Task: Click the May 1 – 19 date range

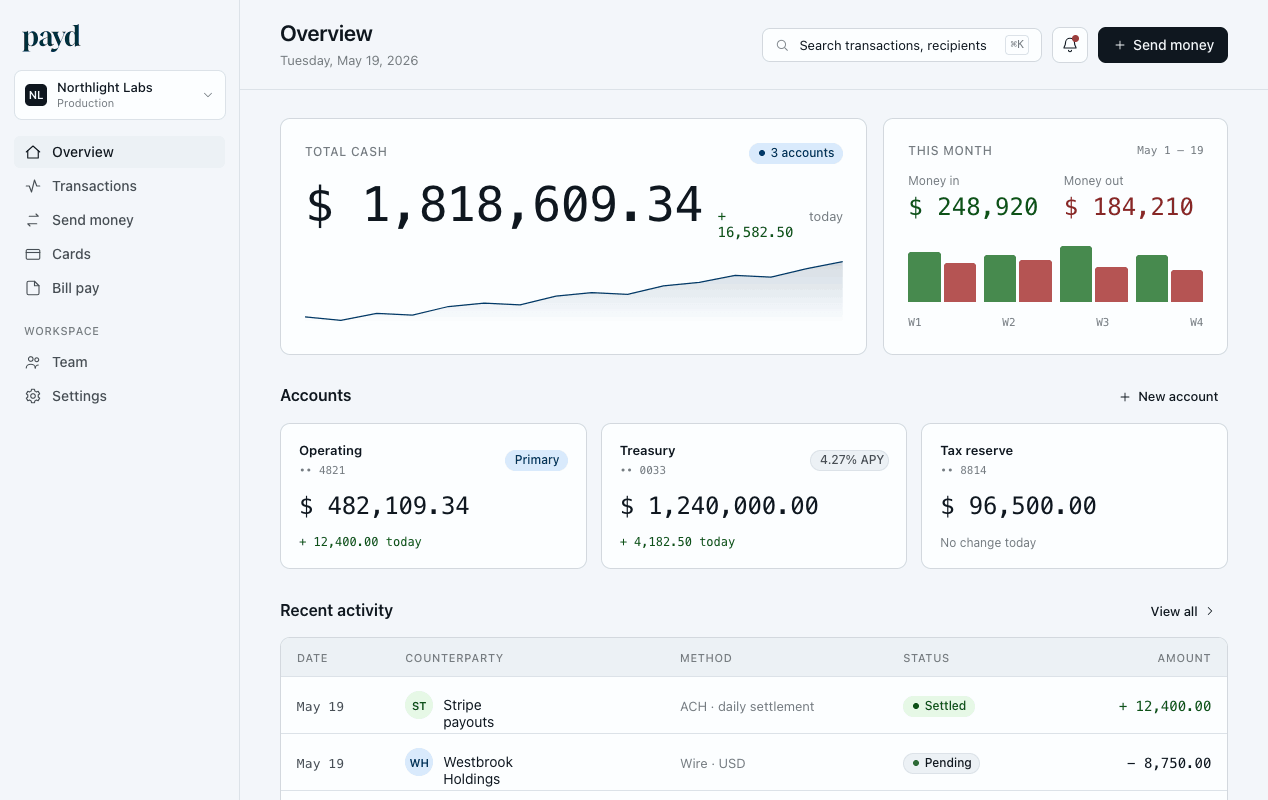Action: (1170, 151)
